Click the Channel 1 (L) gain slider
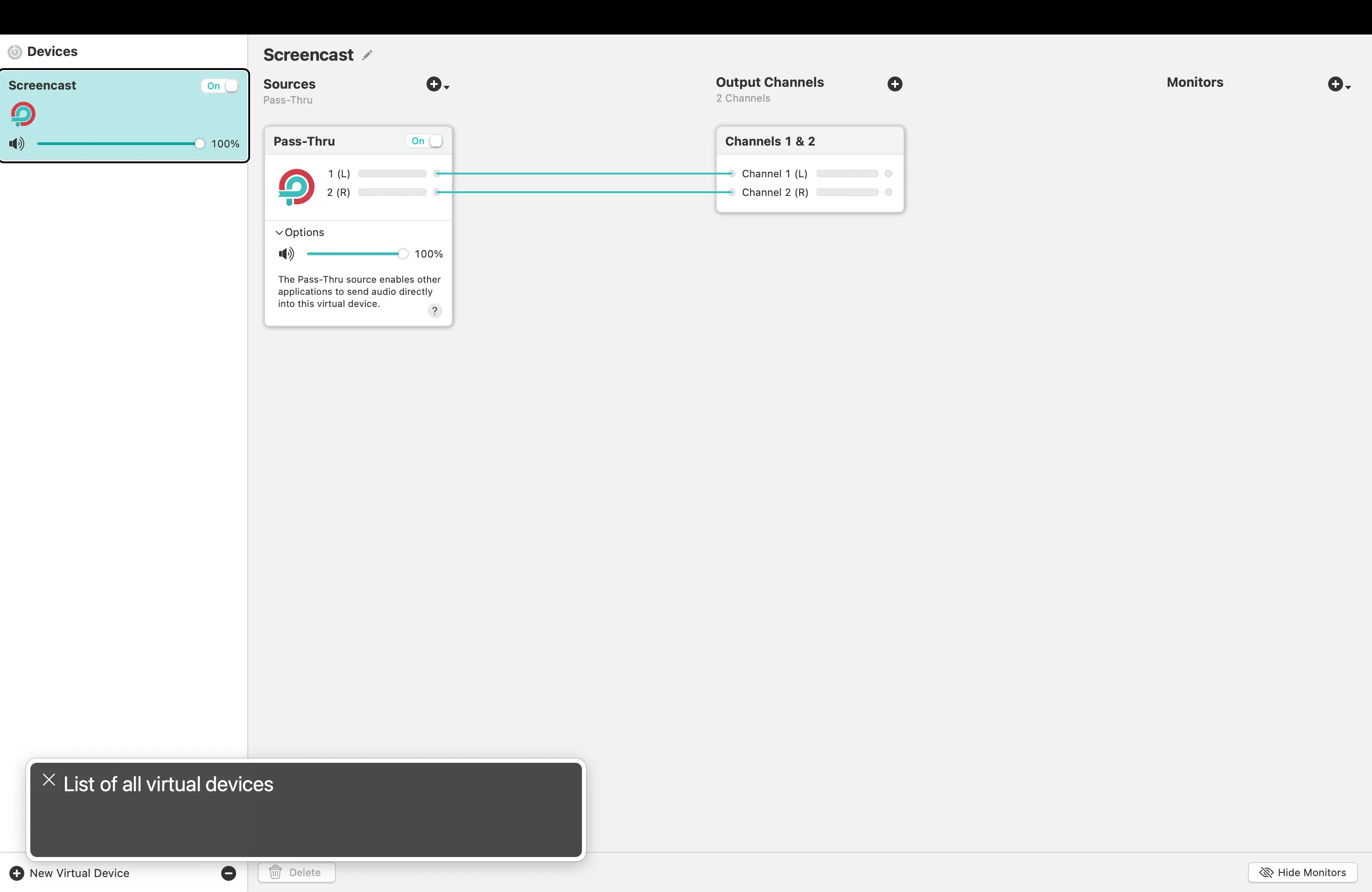The height and width of the screenshot is (892, 1372). tap(847, 174)
